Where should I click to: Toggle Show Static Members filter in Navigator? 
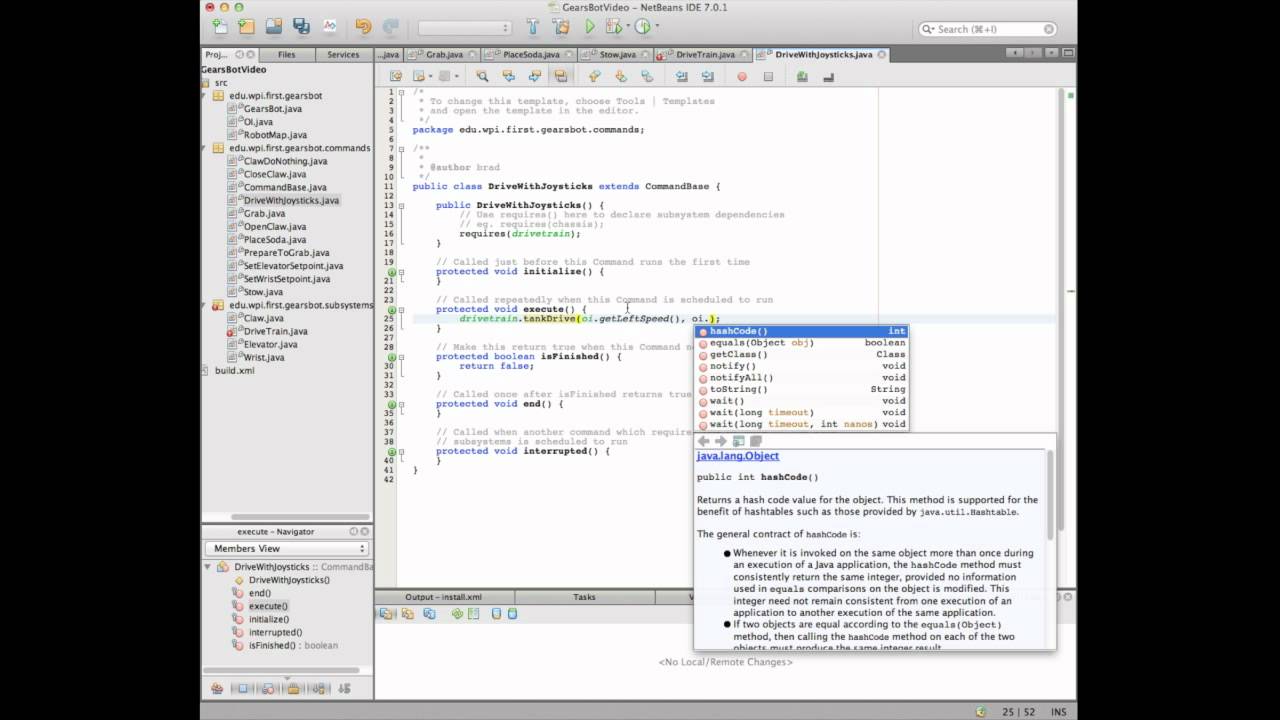point(268,688)
